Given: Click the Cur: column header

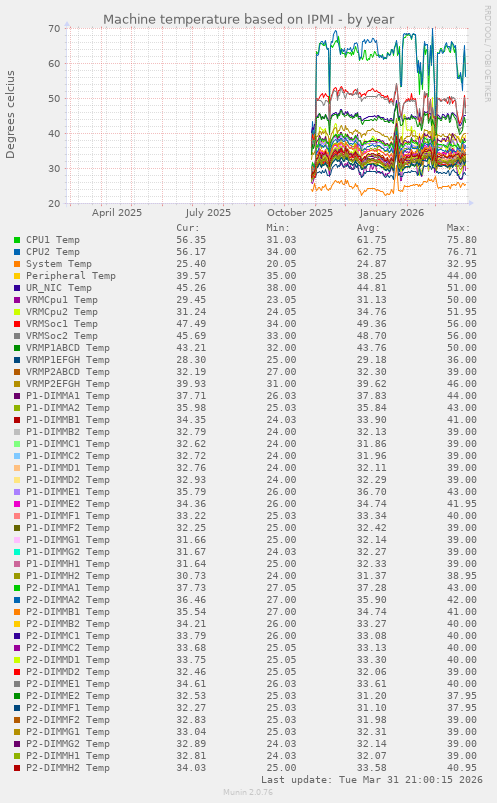Looking at the screenshot, I should (188, 228).
